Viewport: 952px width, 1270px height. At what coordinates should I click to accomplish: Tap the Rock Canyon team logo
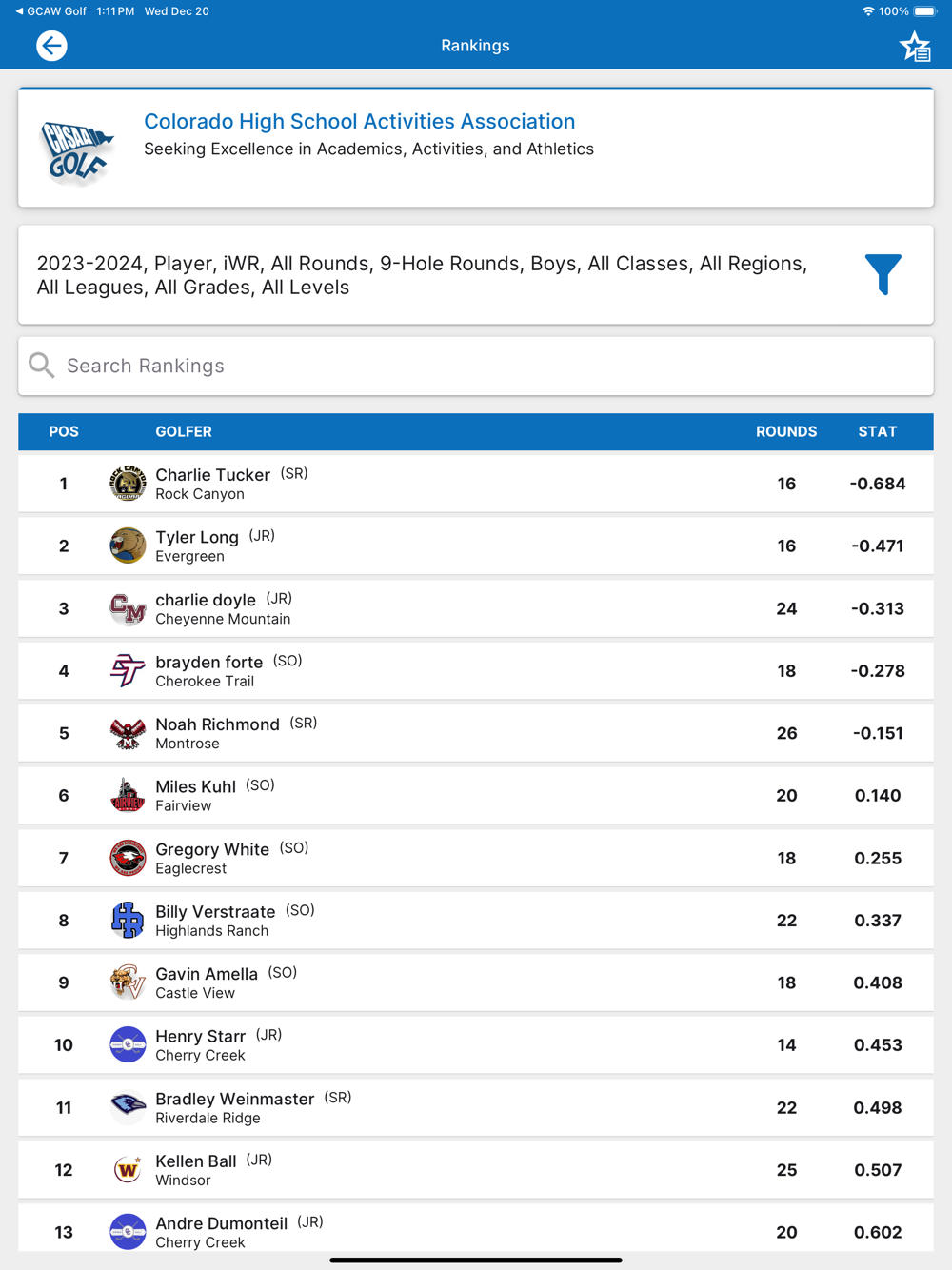point(128,484)
